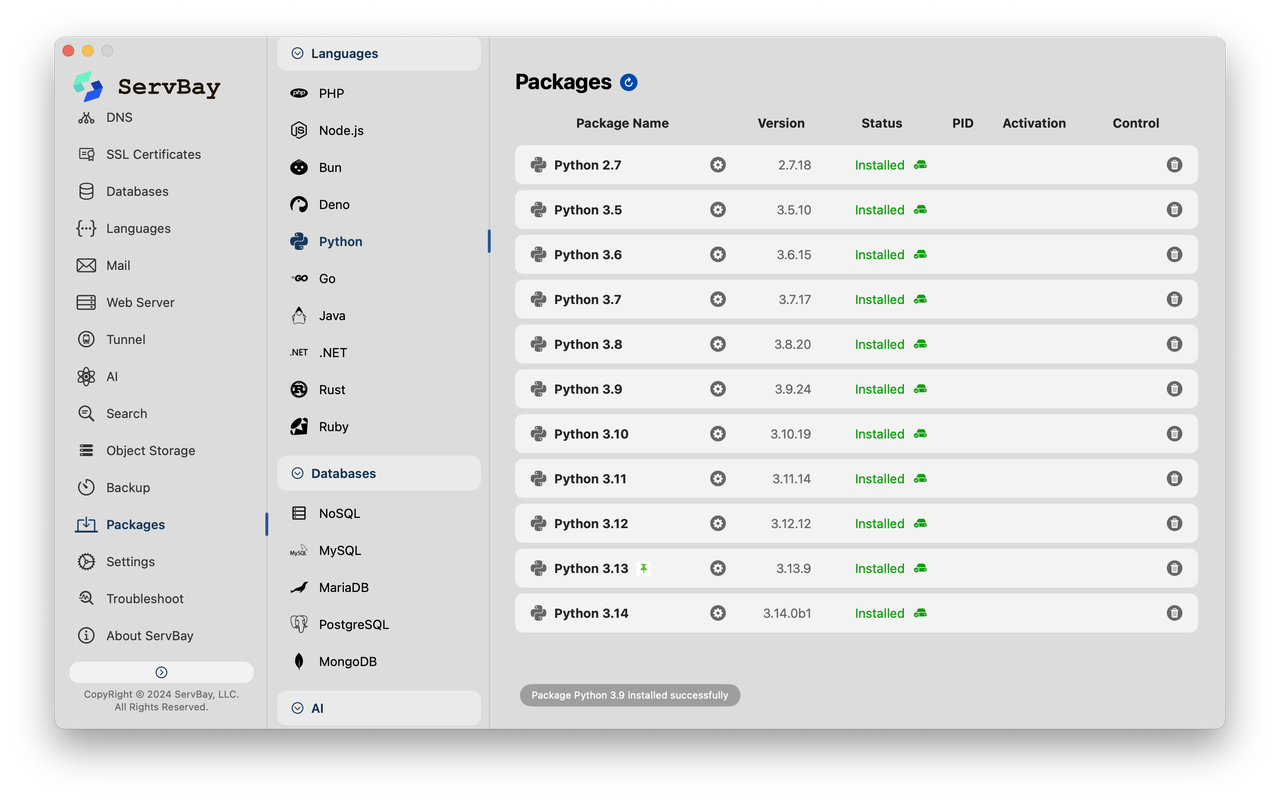
Task: Click the green pin next to Python 3.13
Action: tap(644, 568)
